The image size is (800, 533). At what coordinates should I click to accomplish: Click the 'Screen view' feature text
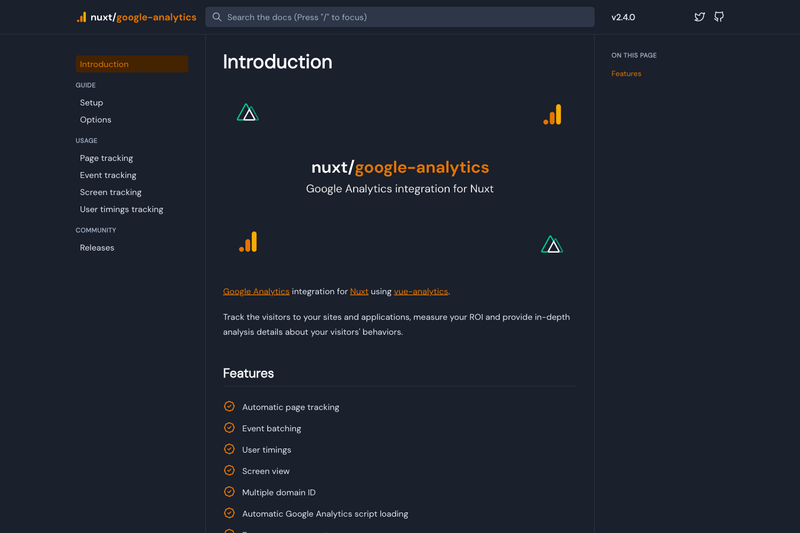pyautogui.click(x=266, y=471)
